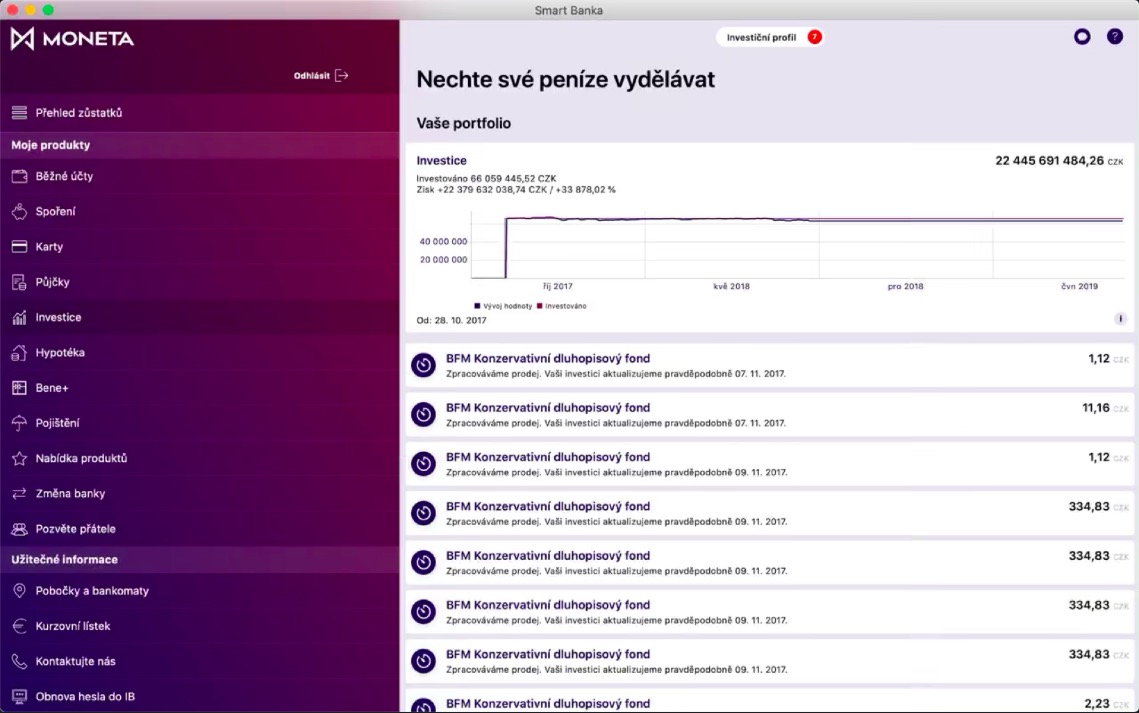
Task: Click the Zisk +22 379 632 038,74 CZK text
Action: [x=516, y=190]
